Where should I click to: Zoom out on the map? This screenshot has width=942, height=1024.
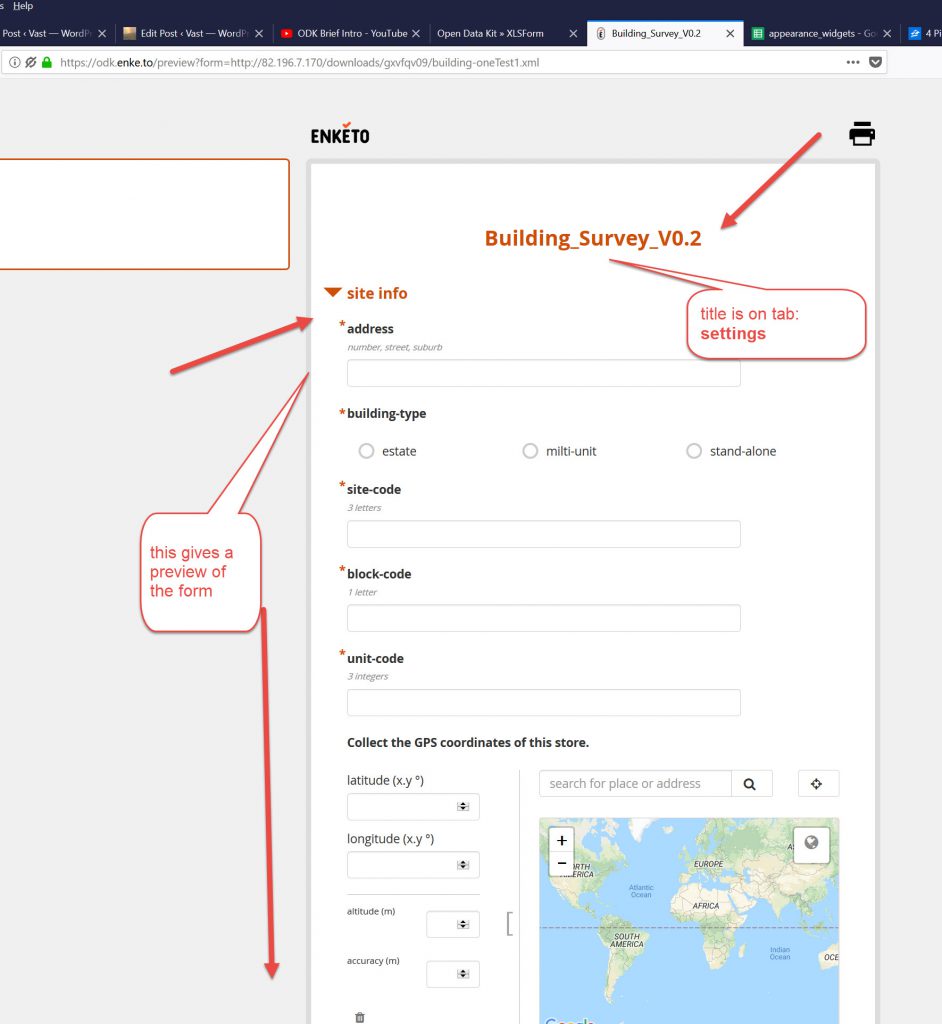point(562,863)
